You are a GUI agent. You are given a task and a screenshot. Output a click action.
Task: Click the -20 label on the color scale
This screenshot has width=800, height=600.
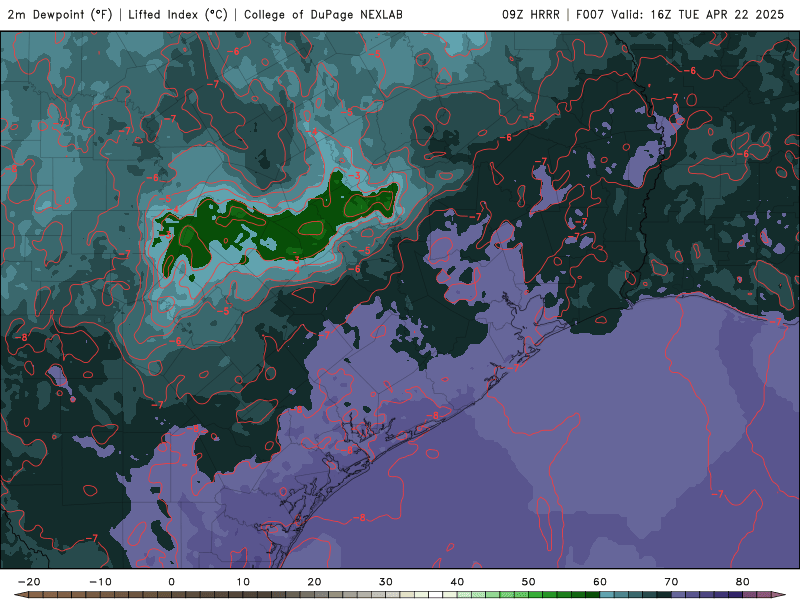click(x=29, y=582)
